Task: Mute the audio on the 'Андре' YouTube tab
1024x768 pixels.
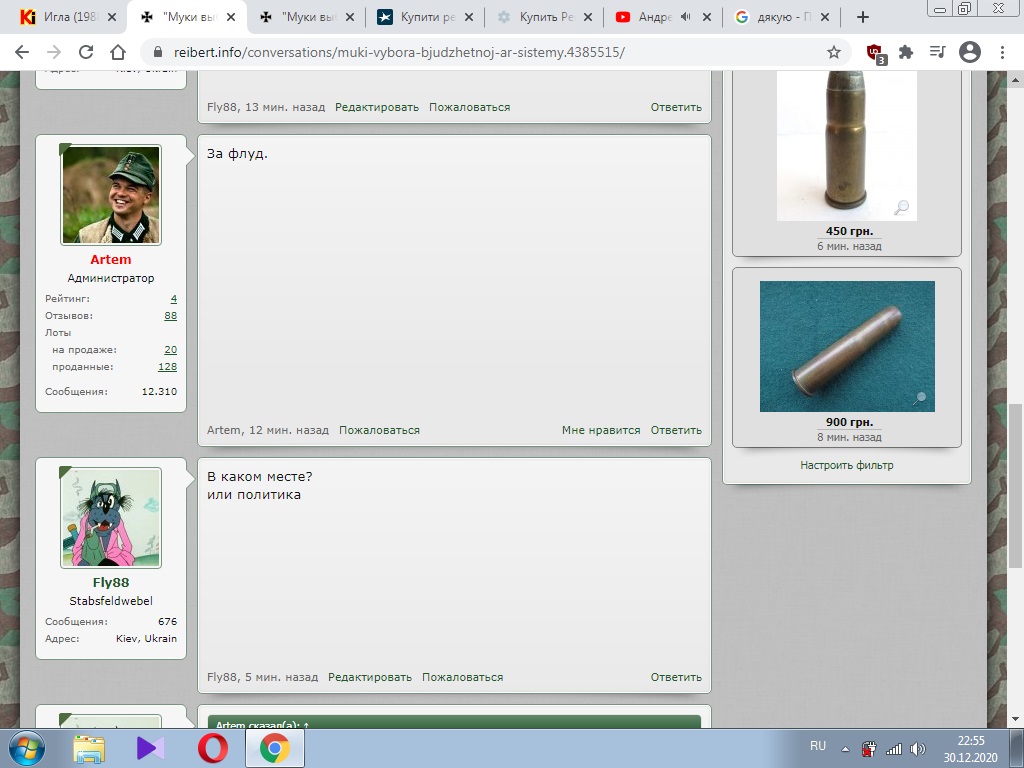Action: (x=685, y=17)
